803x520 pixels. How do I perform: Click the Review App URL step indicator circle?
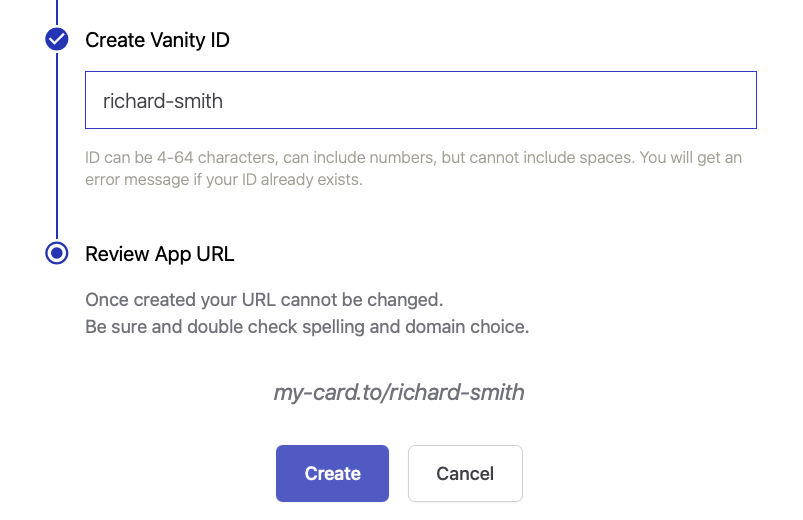[x=57, y=253]
